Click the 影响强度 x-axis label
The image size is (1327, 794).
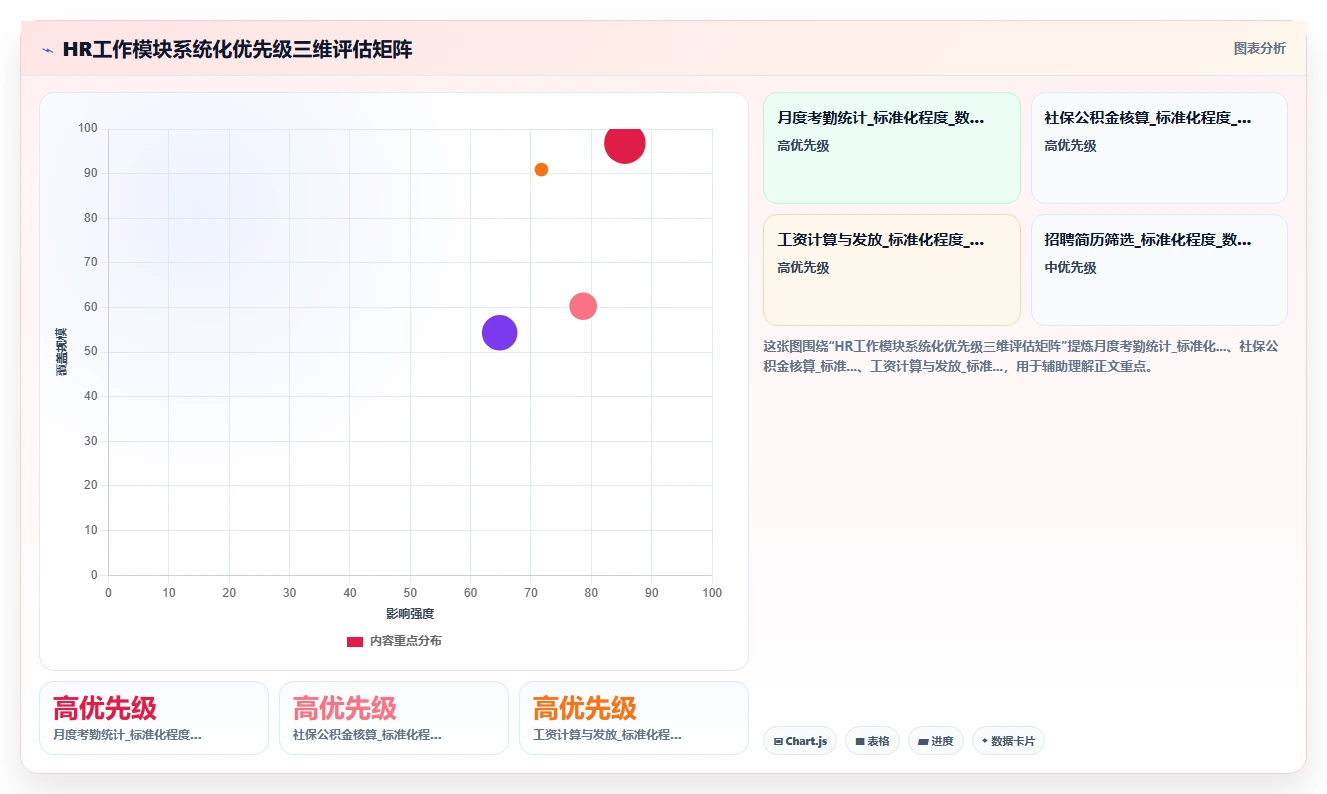(410, 614)
